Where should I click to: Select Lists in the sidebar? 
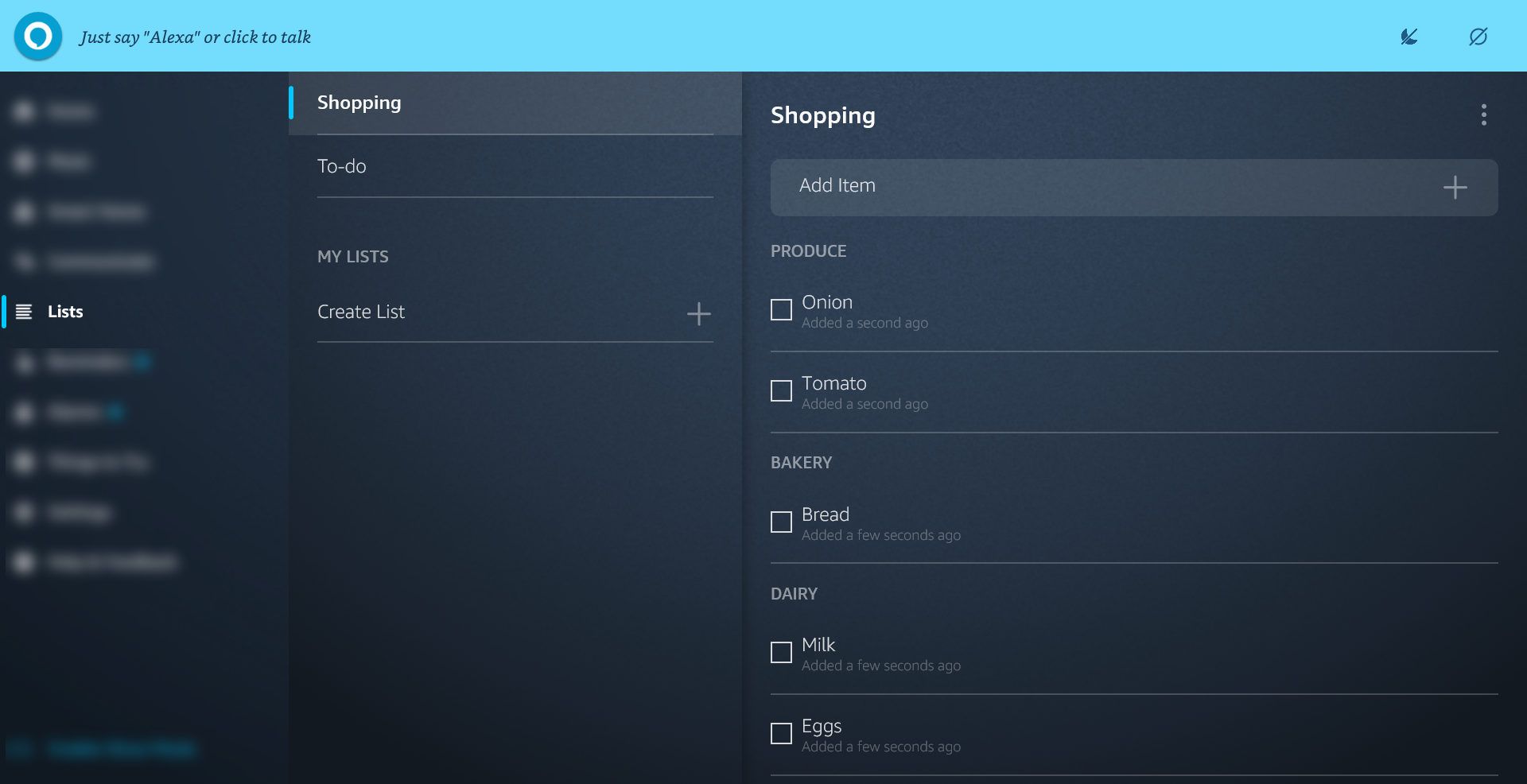click(x=65, y=312)
